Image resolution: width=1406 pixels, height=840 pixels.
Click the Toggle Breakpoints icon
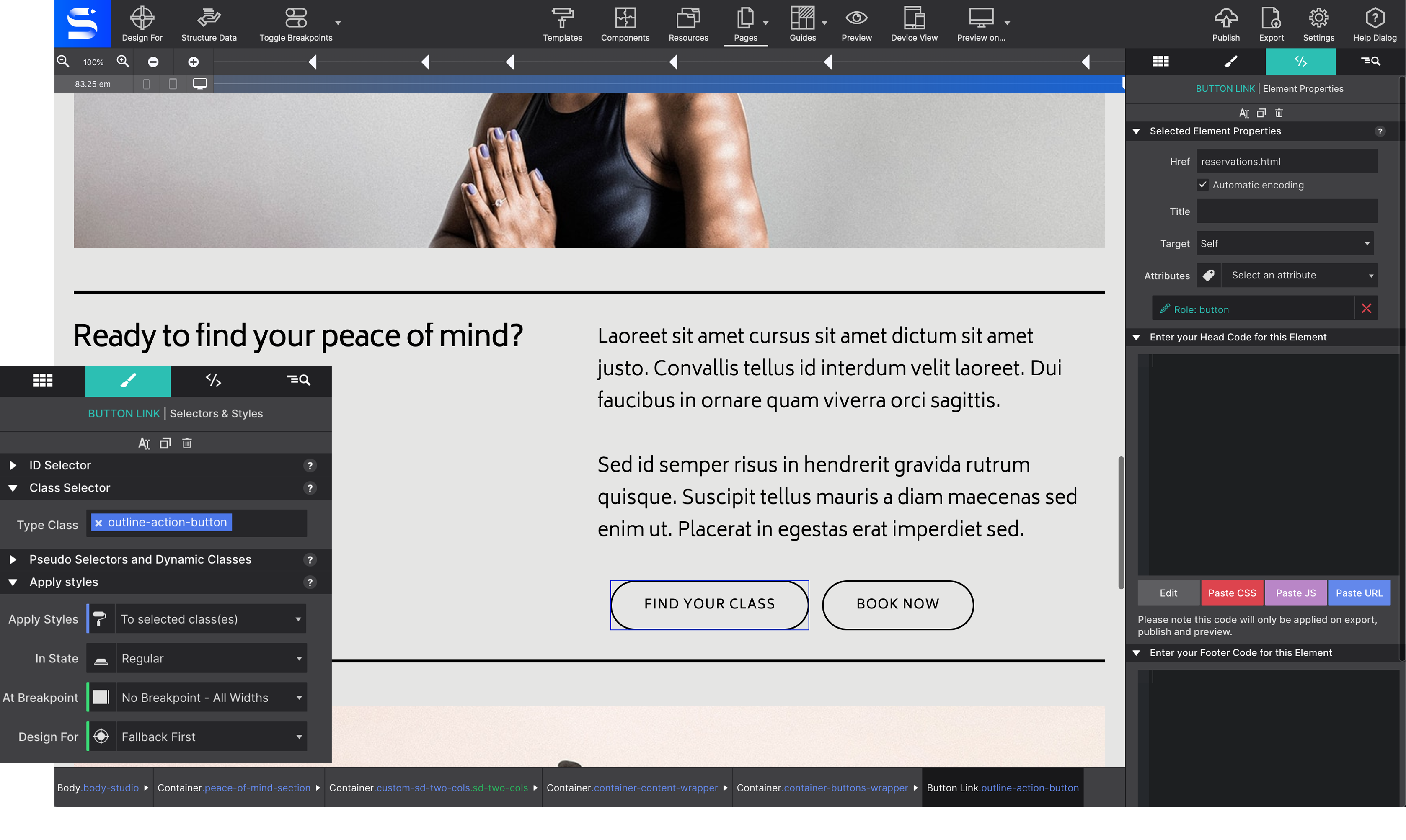[x=296, y=18]
